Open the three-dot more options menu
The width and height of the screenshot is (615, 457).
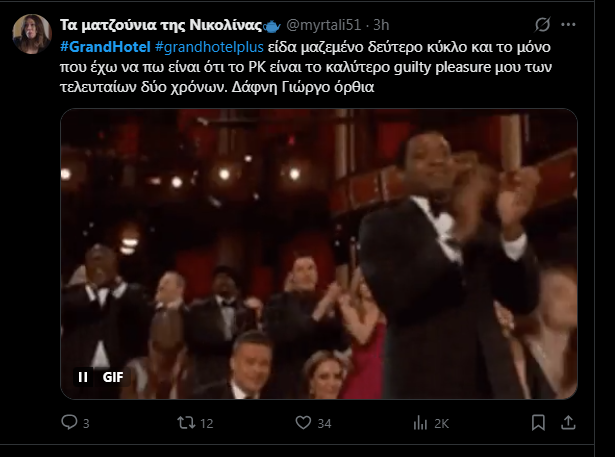click(x=568, y=25)
